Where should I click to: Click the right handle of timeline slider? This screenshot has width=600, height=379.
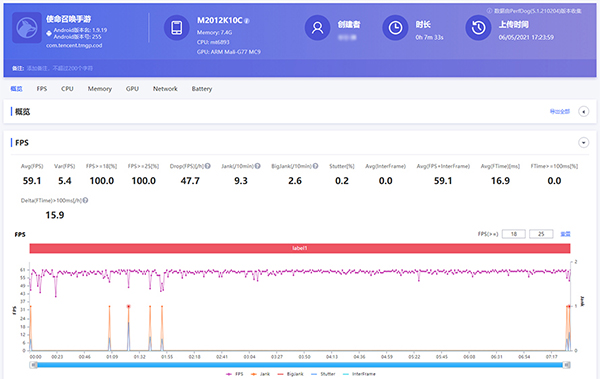click(567, 365)
